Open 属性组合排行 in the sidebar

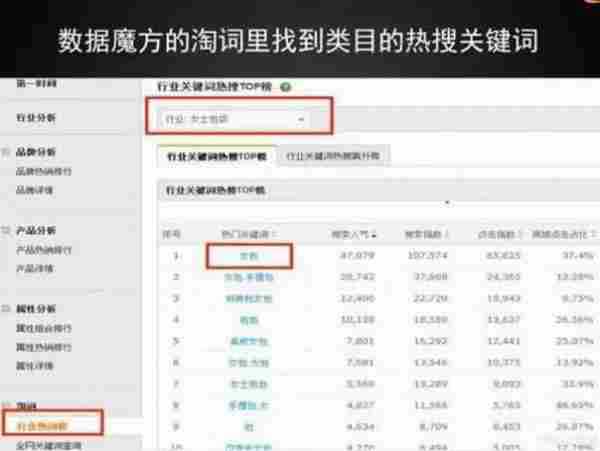pyautogui.click(x=44, y=328)
